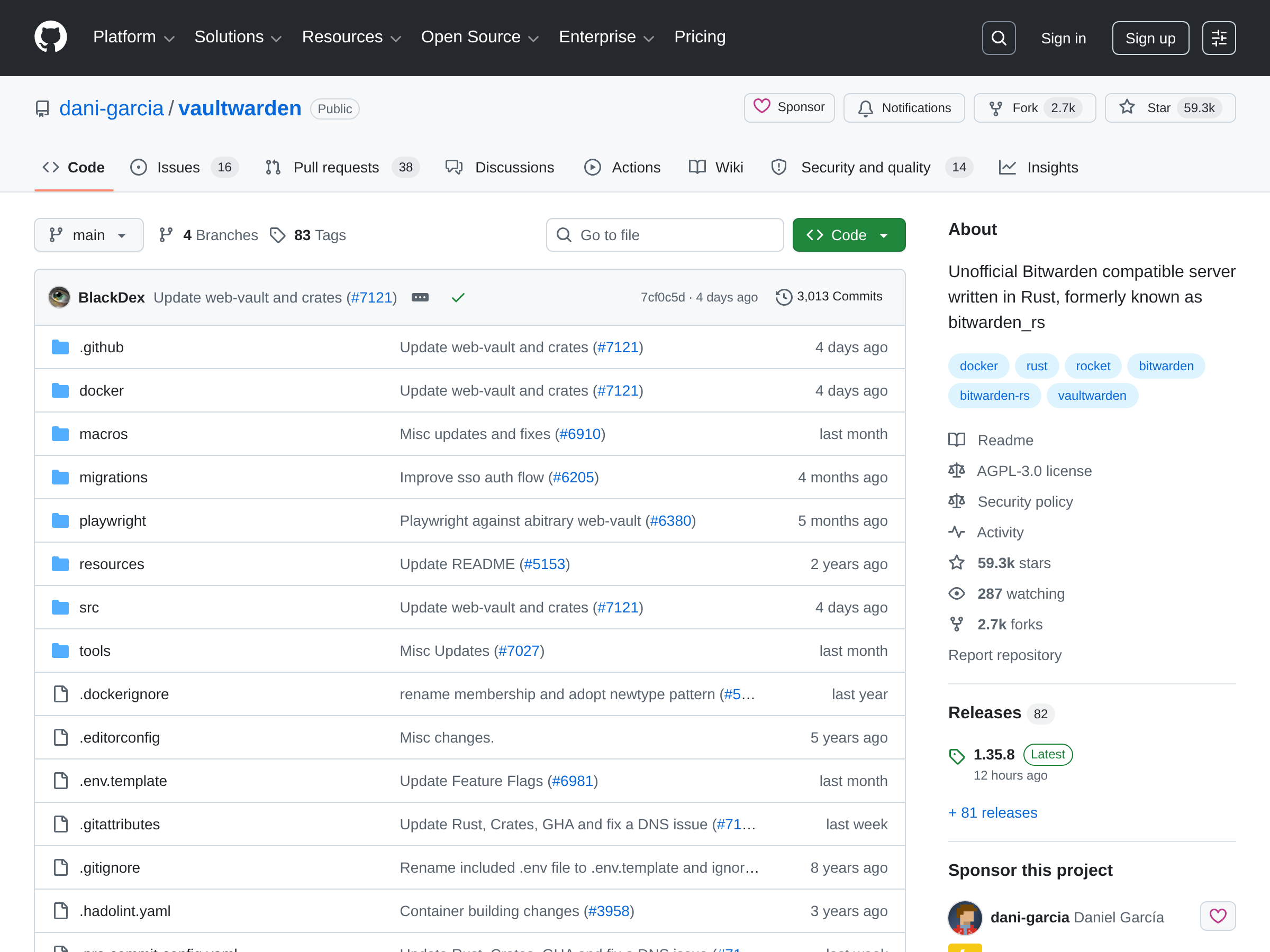1270x952 pixels.
Task: Expand the Platform menu in header
Action: point(133,38)
